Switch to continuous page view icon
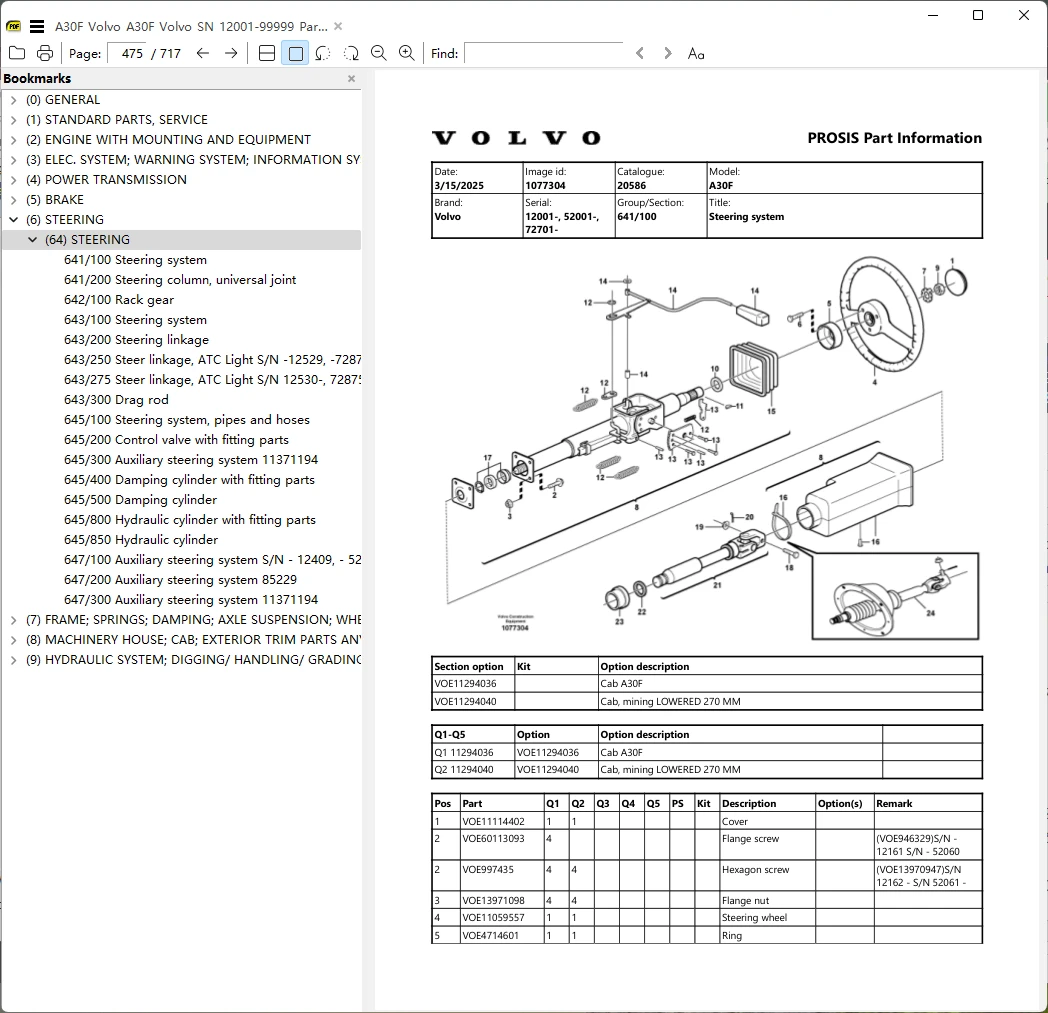 tap(267, 53)
